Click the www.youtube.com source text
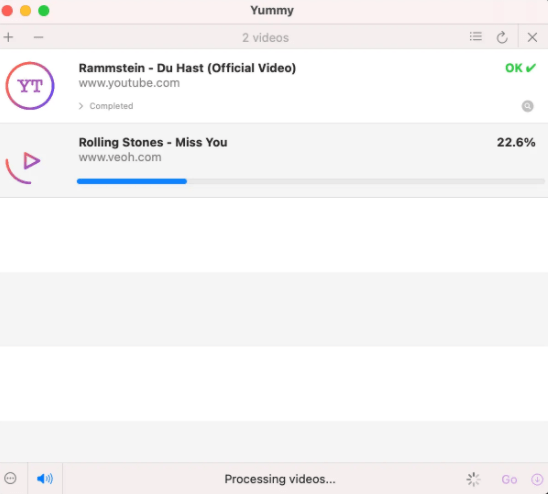 tap(129, 83)
